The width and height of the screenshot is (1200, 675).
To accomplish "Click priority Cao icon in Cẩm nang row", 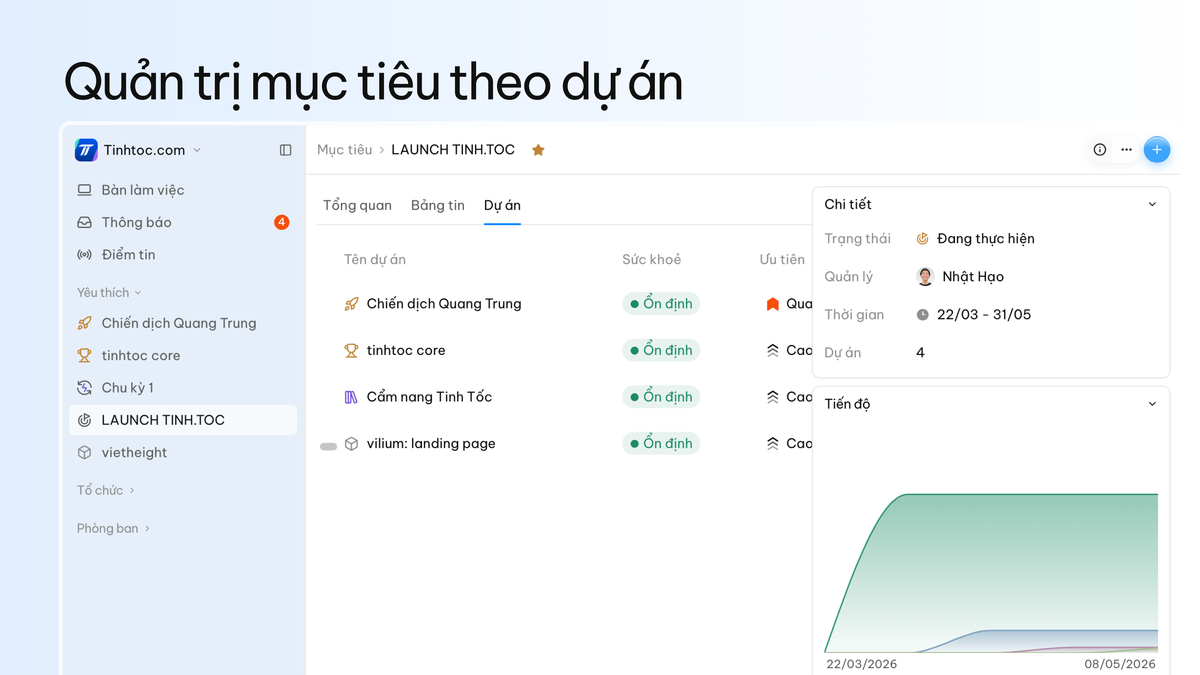I will [772, 397].
